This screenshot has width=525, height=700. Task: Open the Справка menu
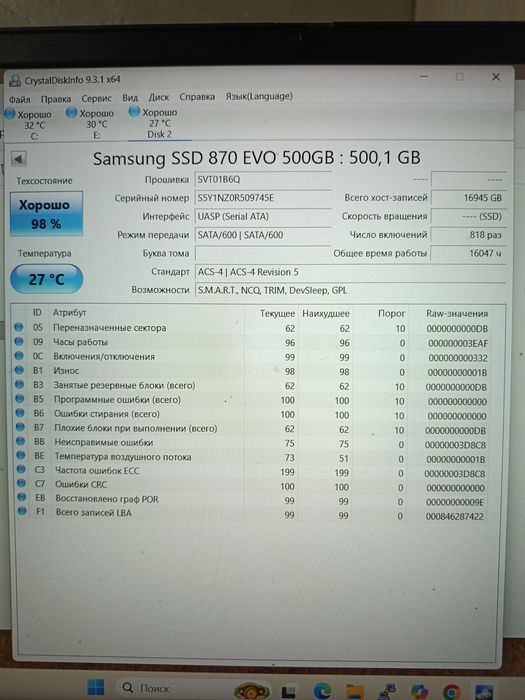[x=197, y=97]
